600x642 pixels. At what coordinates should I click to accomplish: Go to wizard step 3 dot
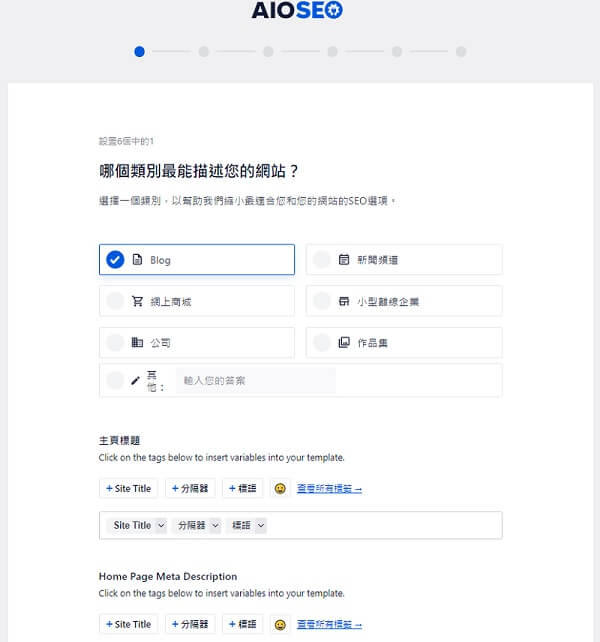pyautogui.click(x=268, y=52)
